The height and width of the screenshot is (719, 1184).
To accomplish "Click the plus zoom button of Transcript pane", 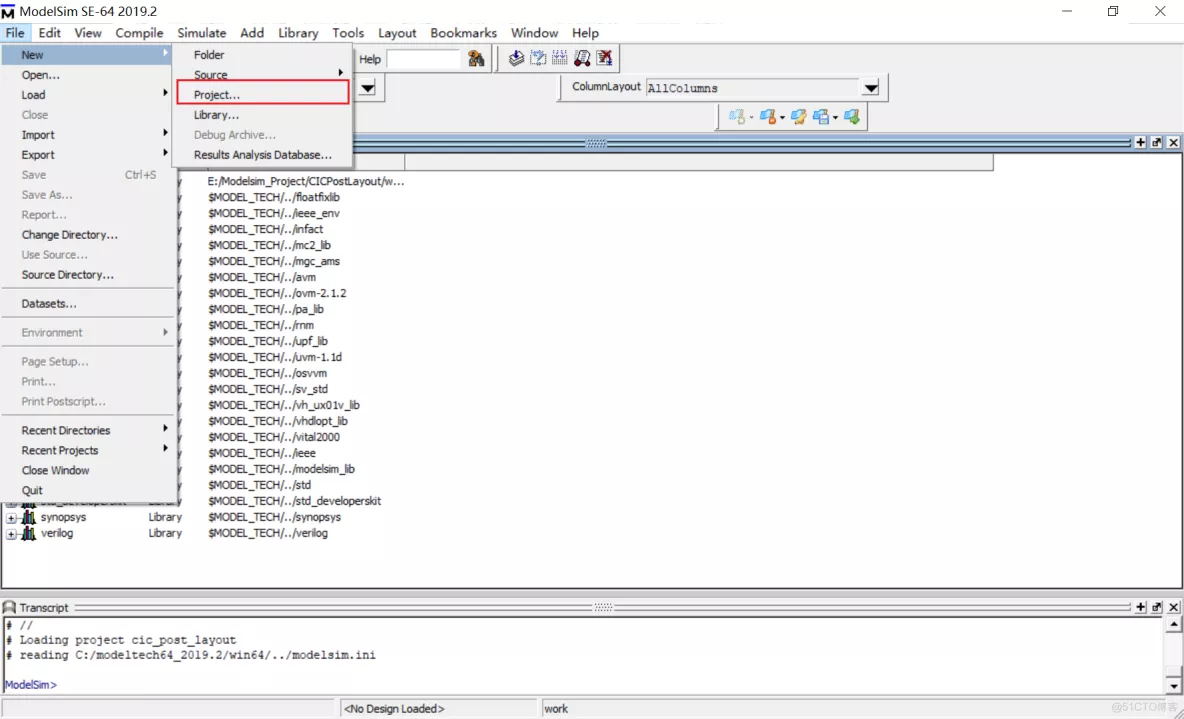I will (1140, 607).
